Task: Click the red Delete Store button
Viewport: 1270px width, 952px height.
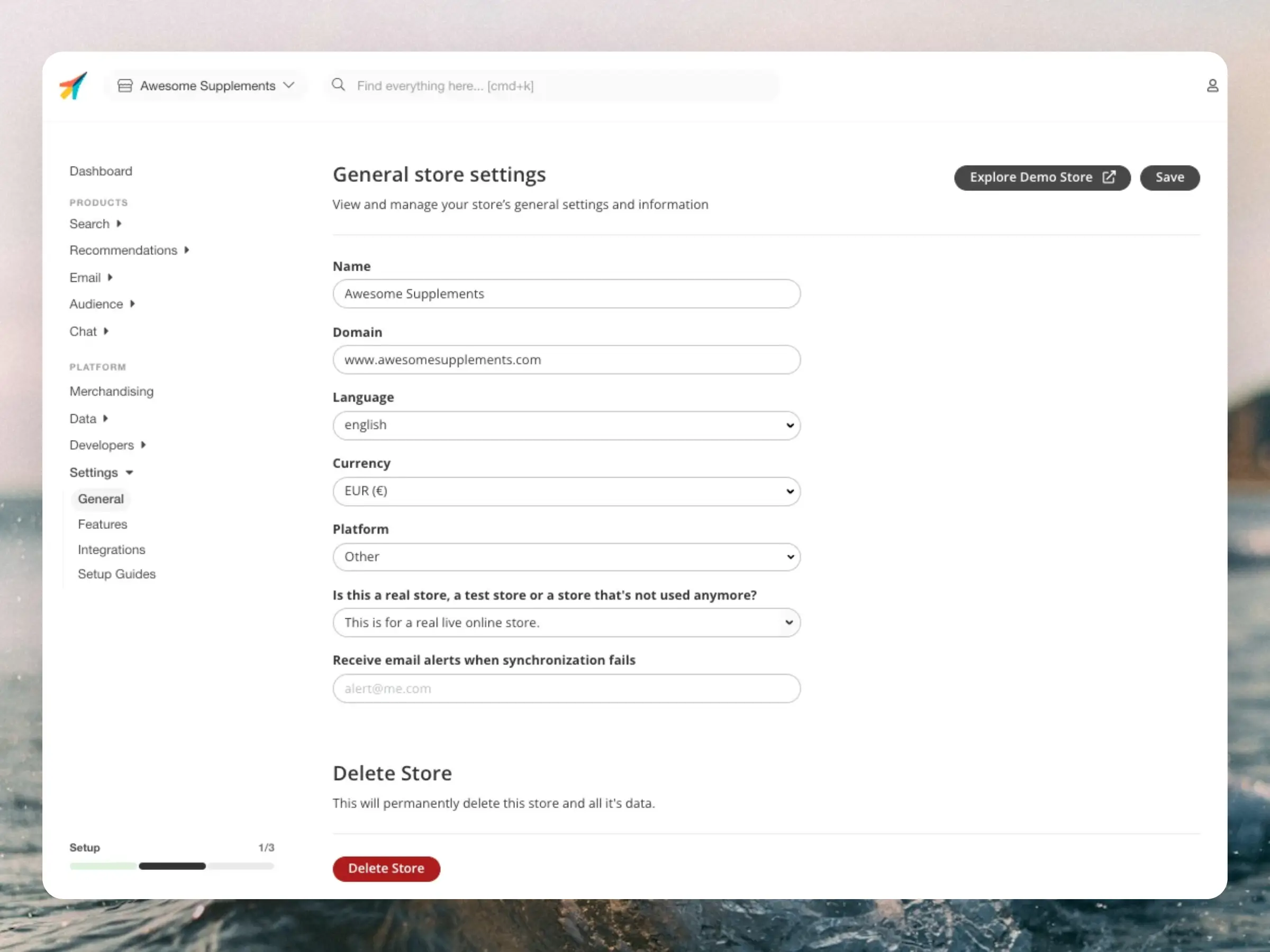Action: (x=386, y=868)
